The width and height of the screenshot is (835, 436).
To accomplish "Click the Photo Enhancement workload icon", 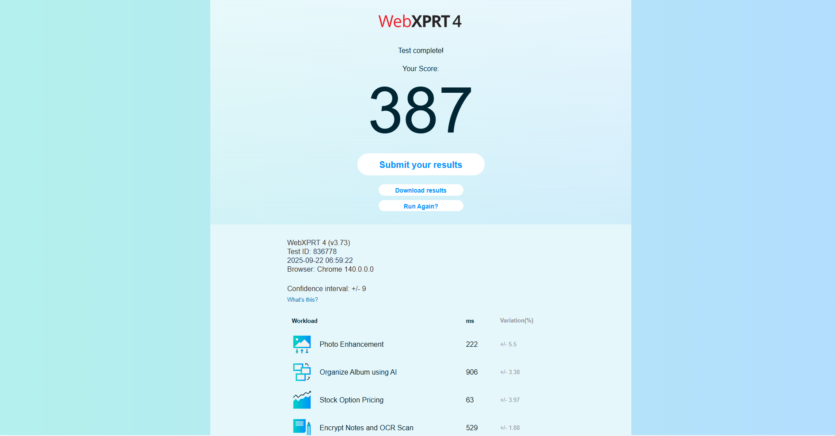I will (301, 344).
